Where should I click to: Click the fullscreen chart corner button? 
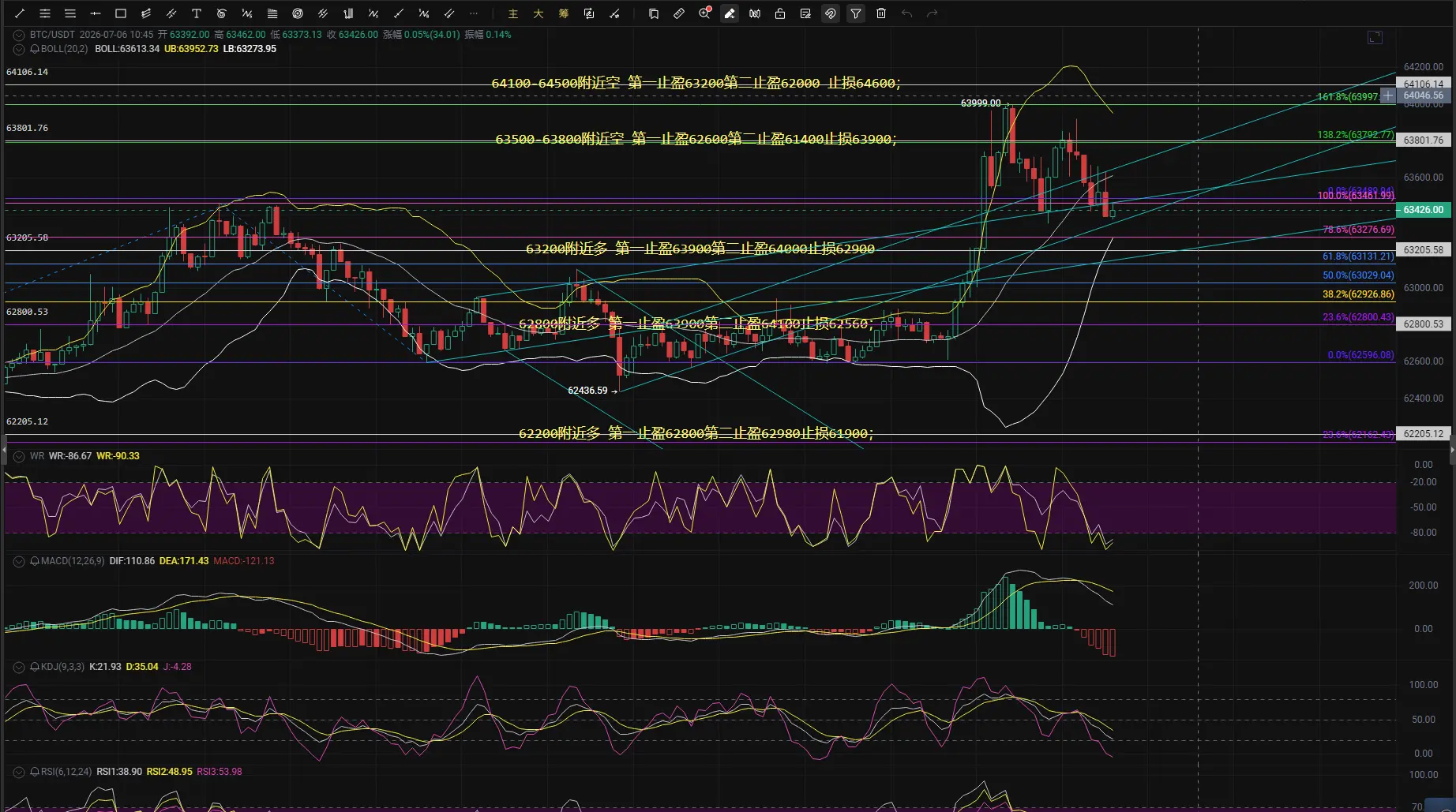point(1375,37)
